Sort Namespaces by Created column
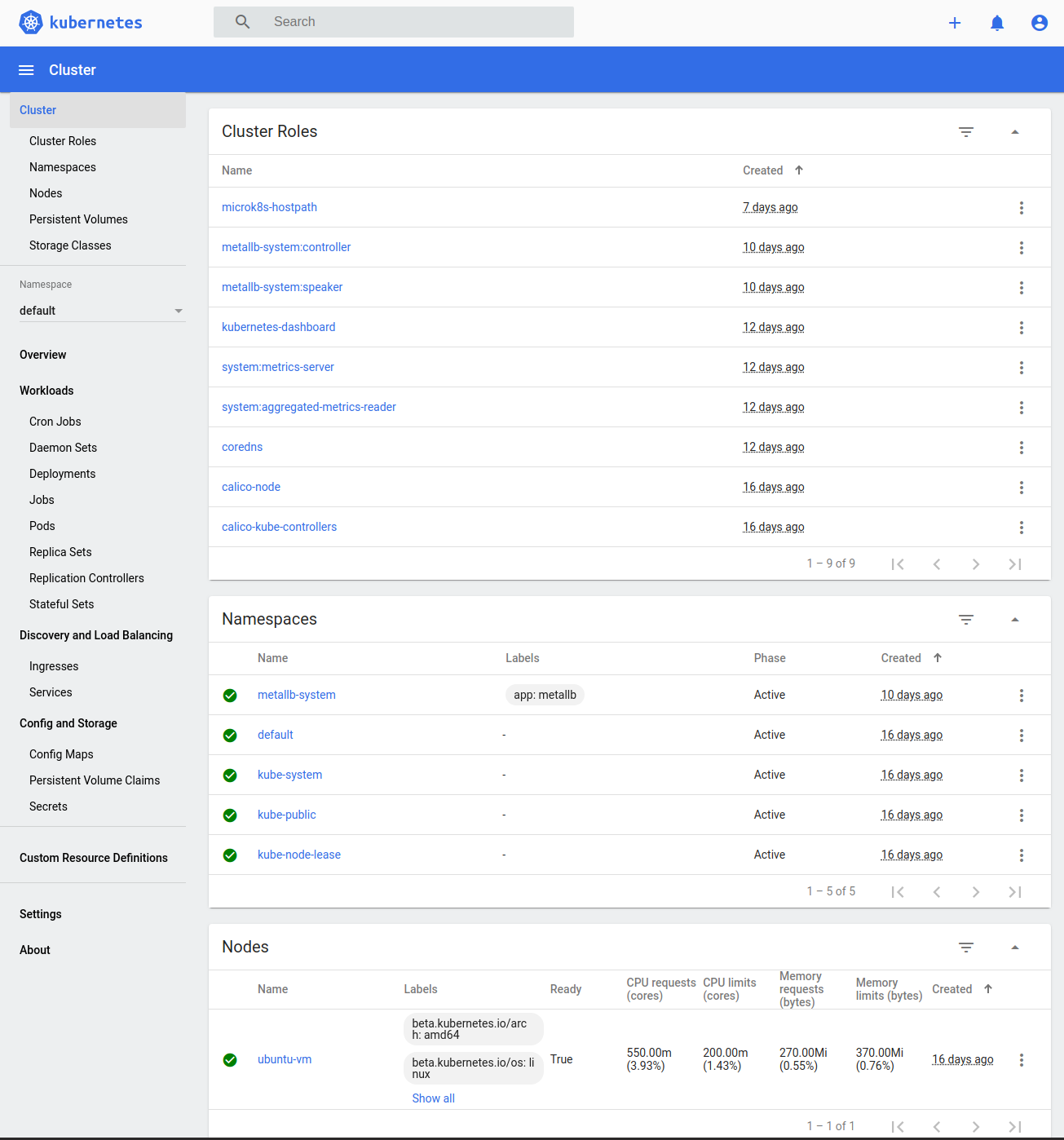 912,658
